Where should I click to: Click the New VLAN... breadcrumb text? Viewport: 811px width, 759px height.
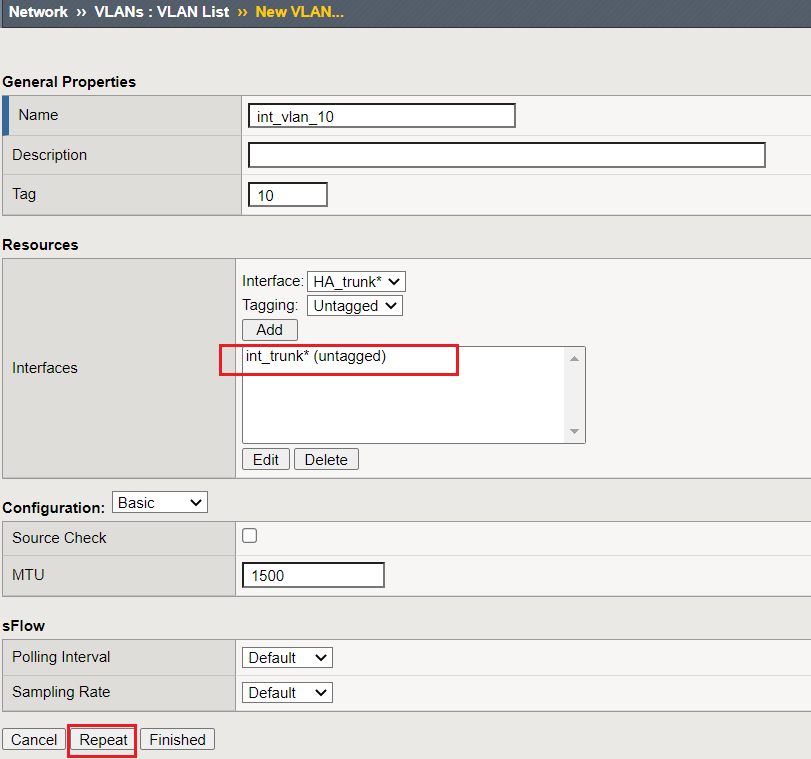coord(299,12)
